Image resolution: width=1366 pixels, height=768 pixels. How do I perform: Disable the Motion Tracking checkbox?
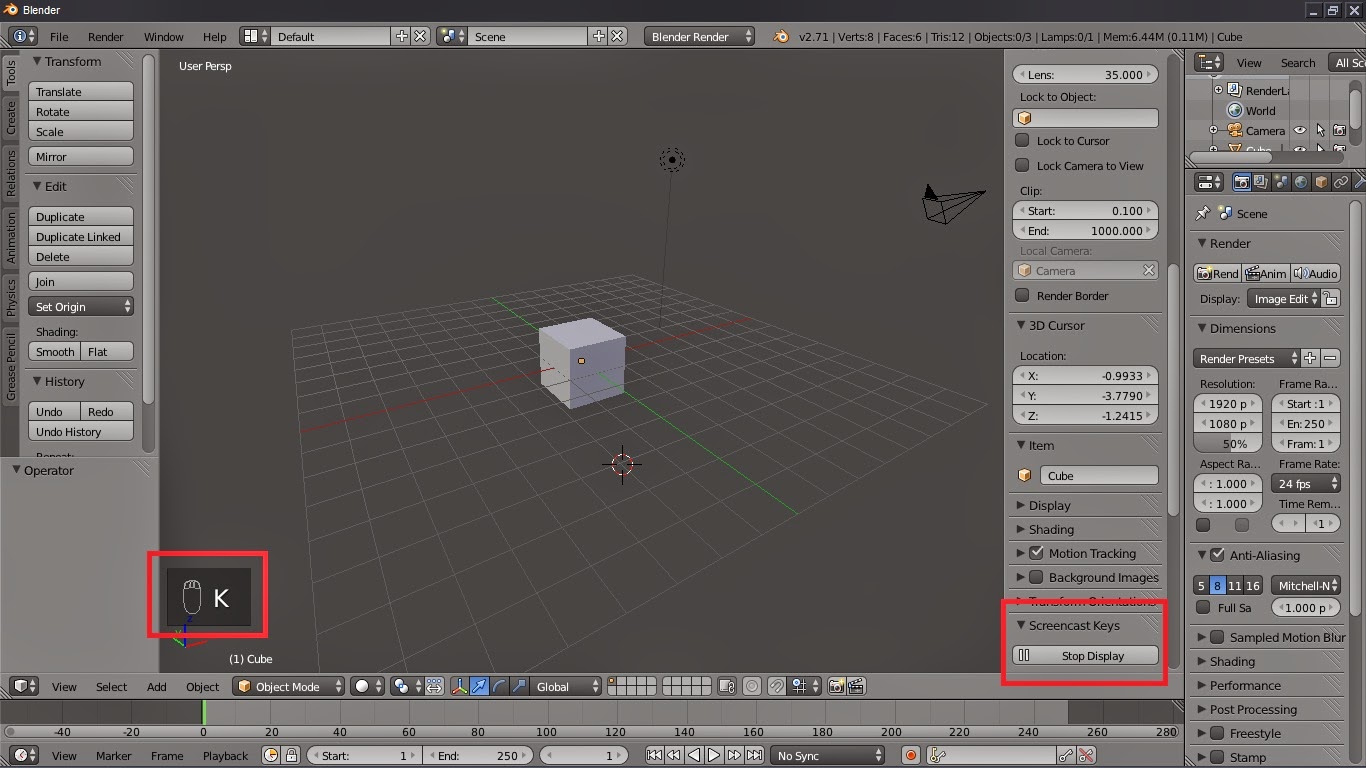coord(1036,553)
